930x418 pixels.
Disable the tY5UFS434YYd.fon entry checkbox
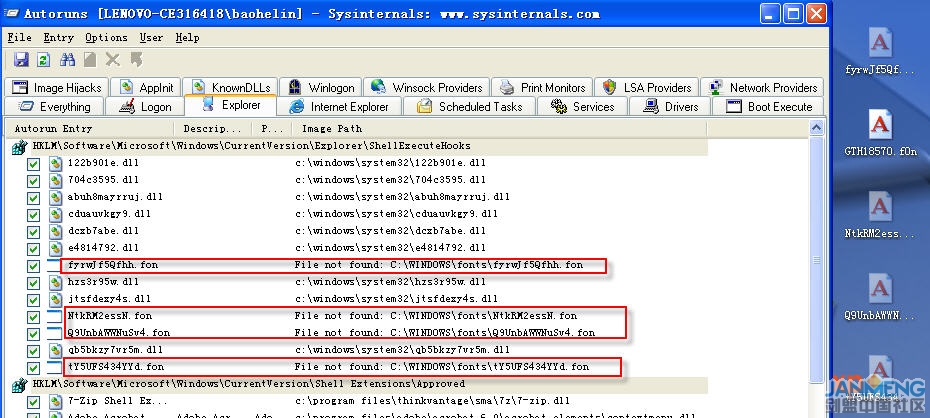[33, 368]
